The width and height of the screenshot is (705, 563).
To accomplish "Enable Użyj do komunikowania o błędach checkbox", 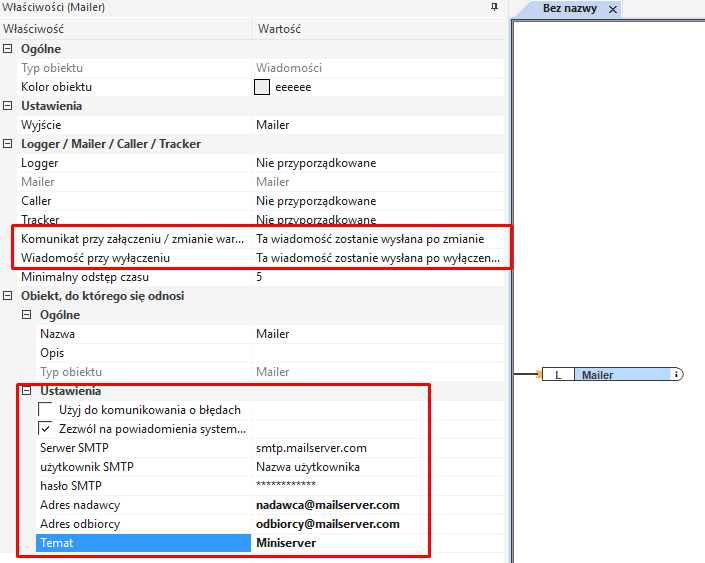I will click(x=46, y=410).
